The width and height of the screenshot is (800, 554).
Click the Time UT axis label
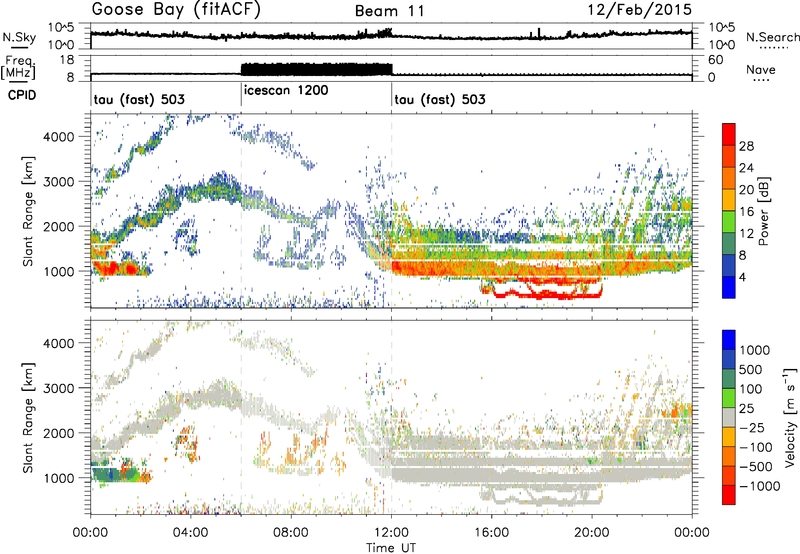click(391, 547)
